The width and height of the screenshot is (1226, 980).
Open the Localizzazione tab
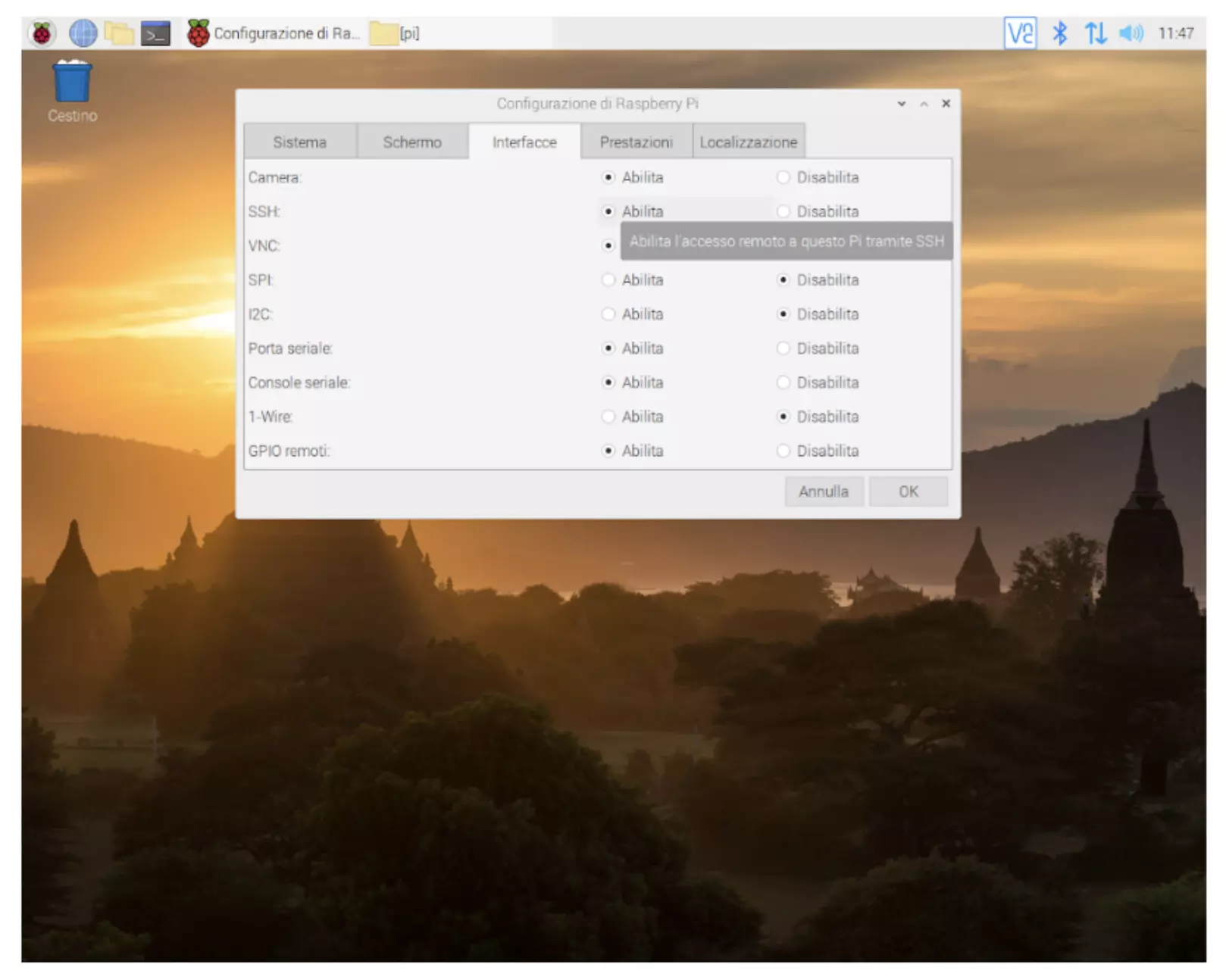coord(749,142)
